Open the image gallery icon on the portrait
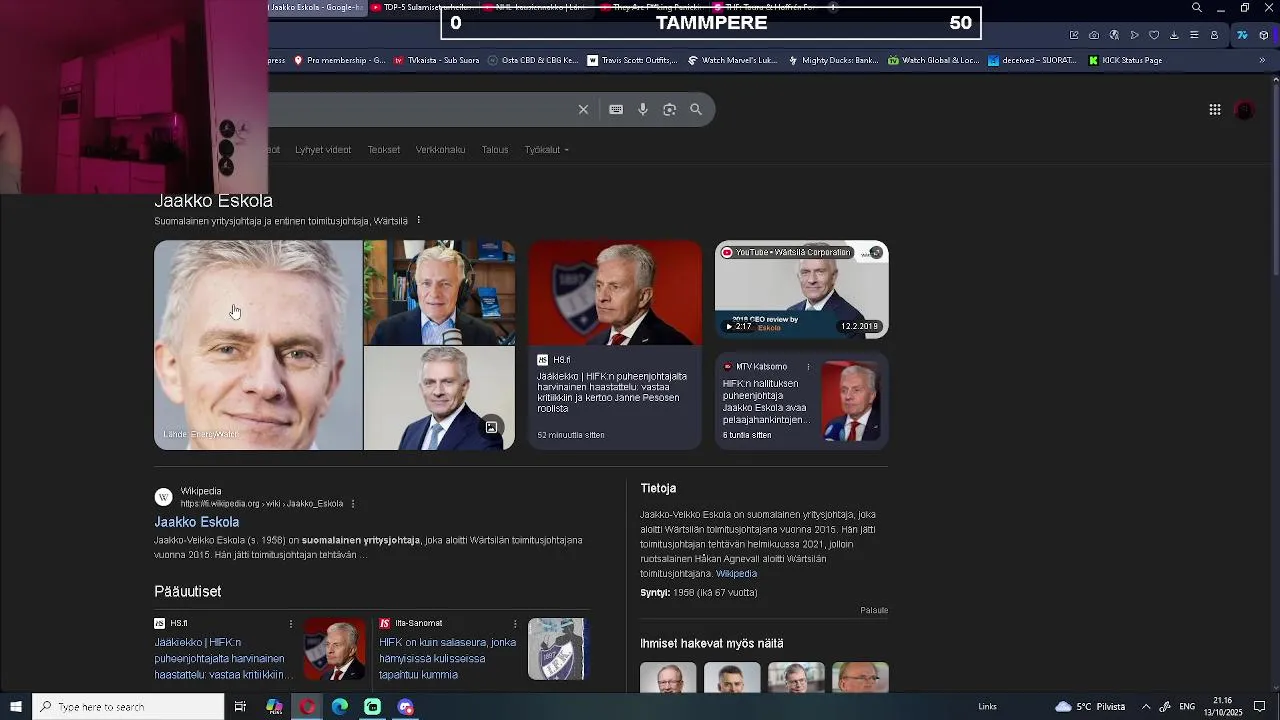This screenshot has height=720, width=1280. [491, 427]
